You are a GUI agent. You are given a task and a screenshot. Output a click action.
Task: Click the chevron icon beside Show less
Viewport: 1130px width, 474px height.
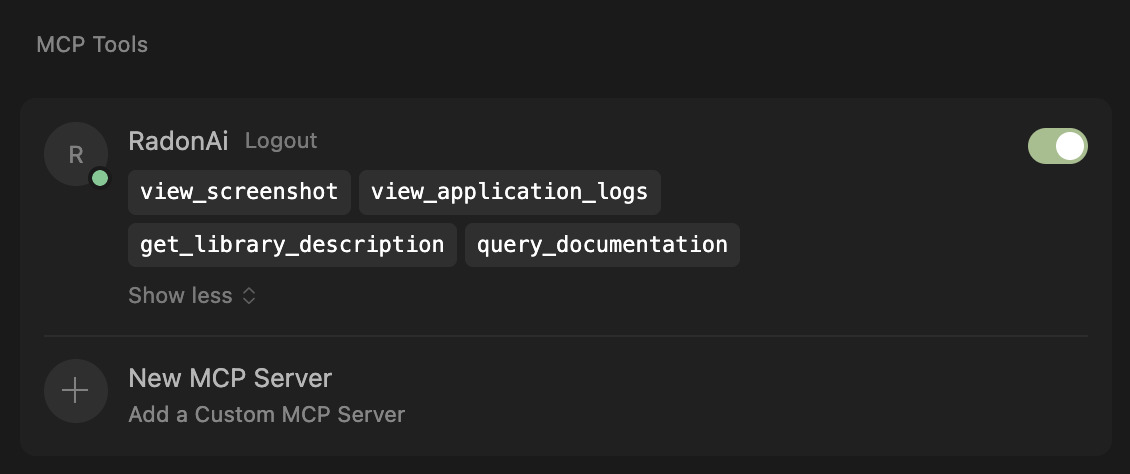coord(249,296)
